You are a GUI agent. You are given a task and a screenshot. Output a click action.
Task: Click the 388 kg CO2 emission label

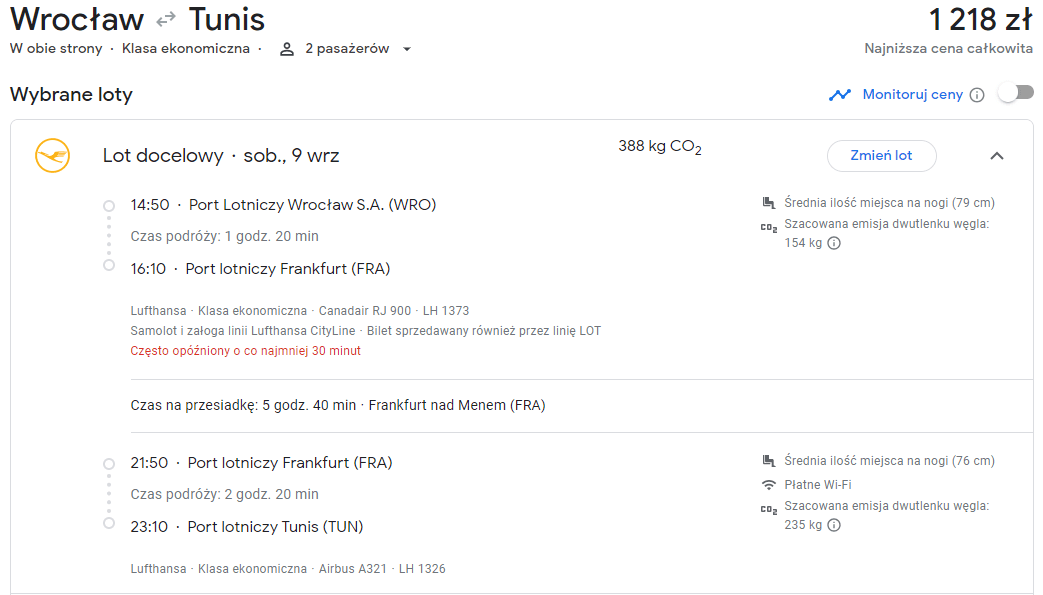[660, 147]
